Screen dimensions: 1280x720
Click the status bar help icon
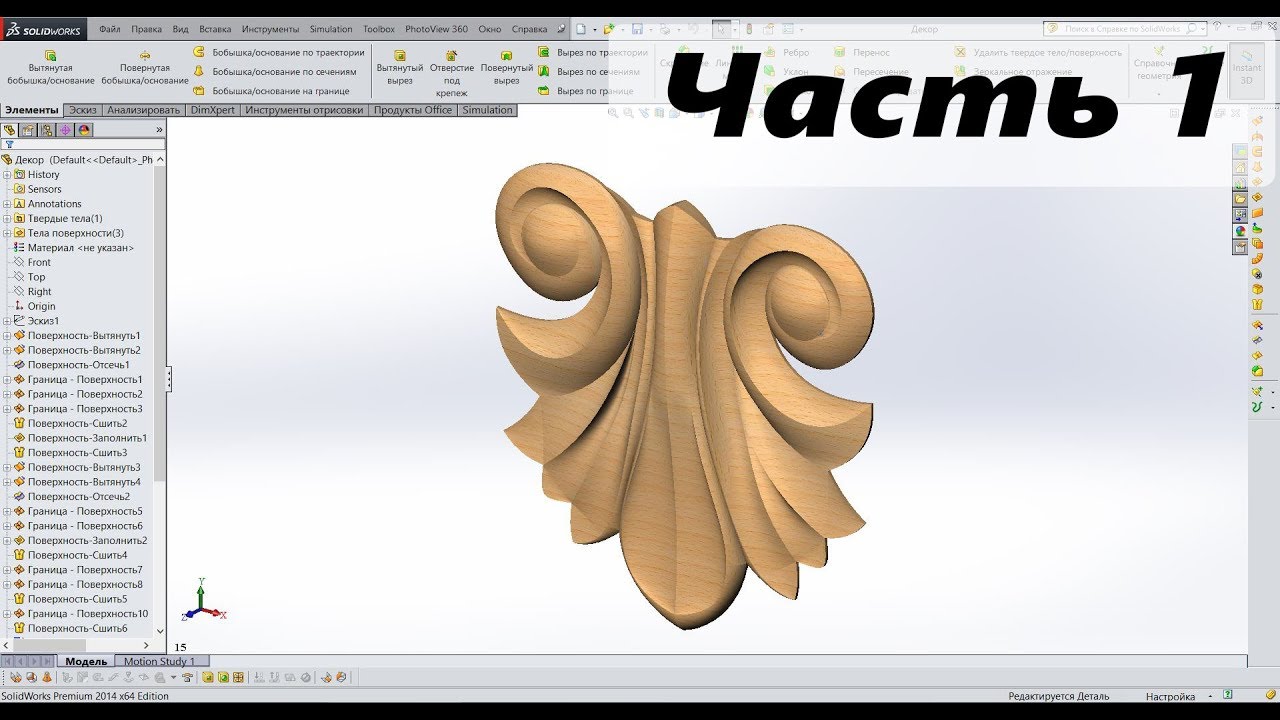[1227, 695]
